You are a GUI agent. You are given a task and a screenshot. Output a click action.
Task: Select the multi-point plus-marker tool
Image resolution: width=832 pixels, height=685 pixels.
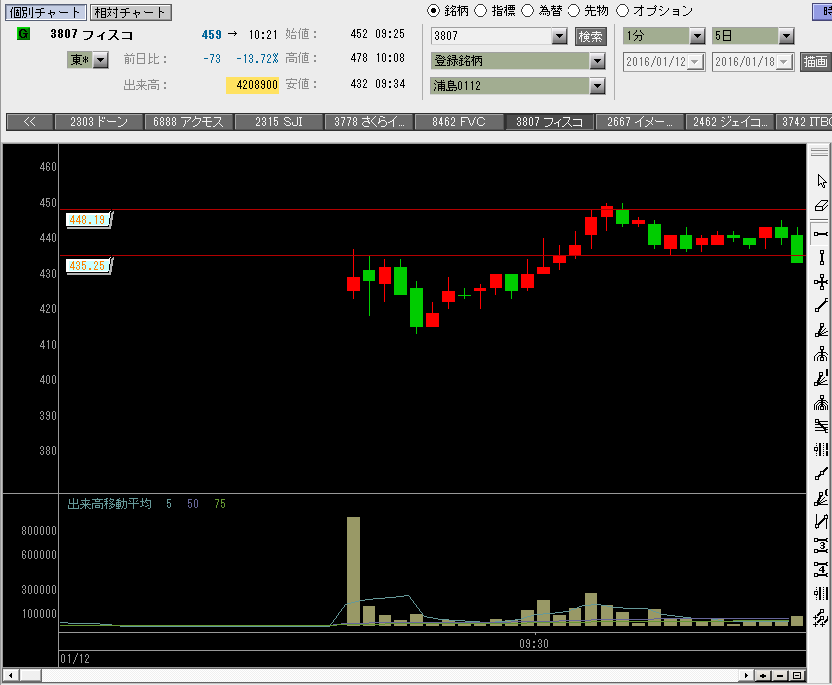pyautogui.click(x=821, y=618)
